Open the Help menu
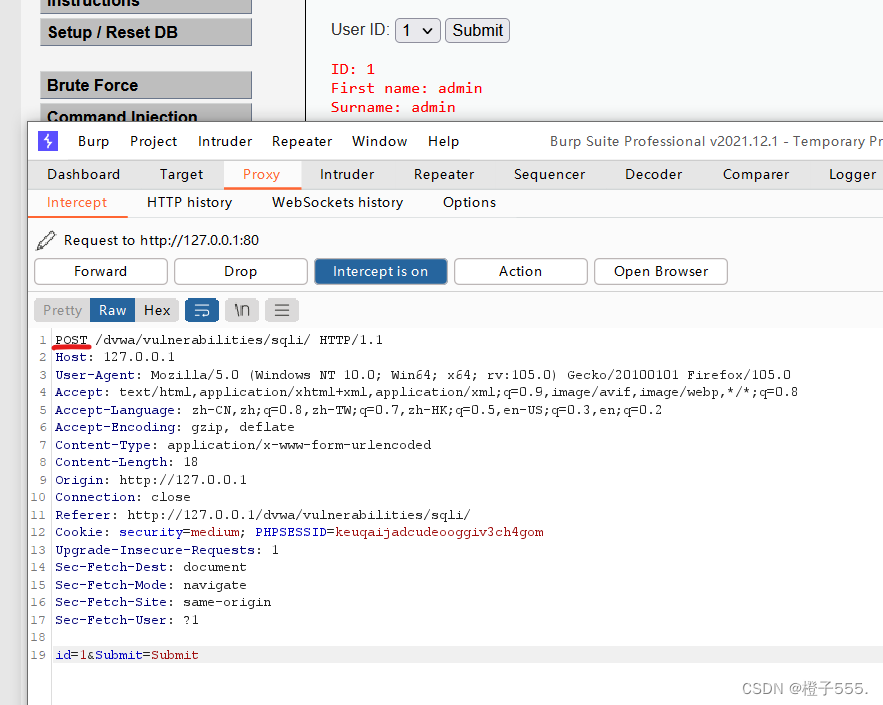 [x=443, y=141]
